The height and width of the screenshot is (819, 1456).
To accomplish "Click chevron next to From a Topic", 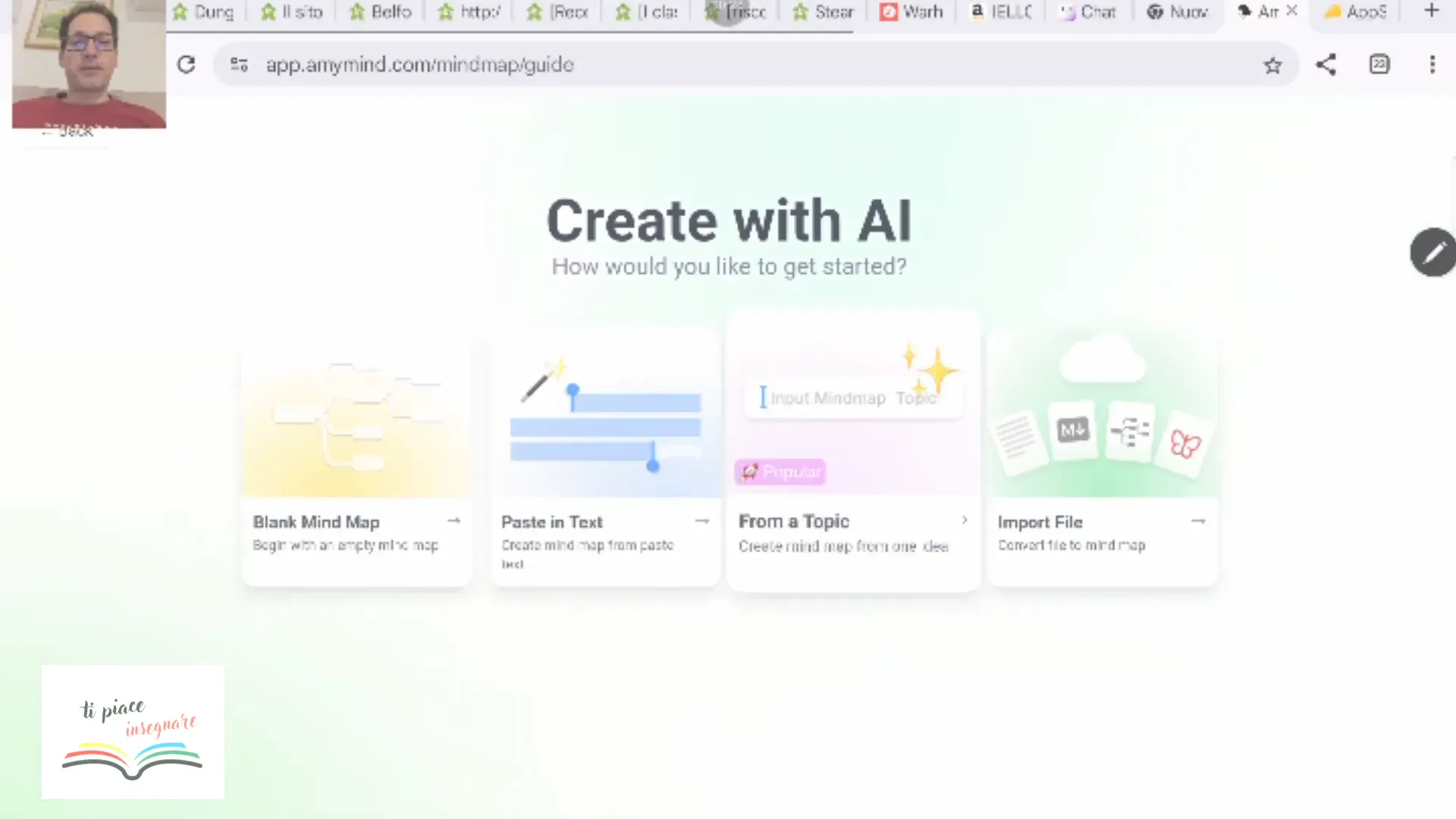I will 964,519.
